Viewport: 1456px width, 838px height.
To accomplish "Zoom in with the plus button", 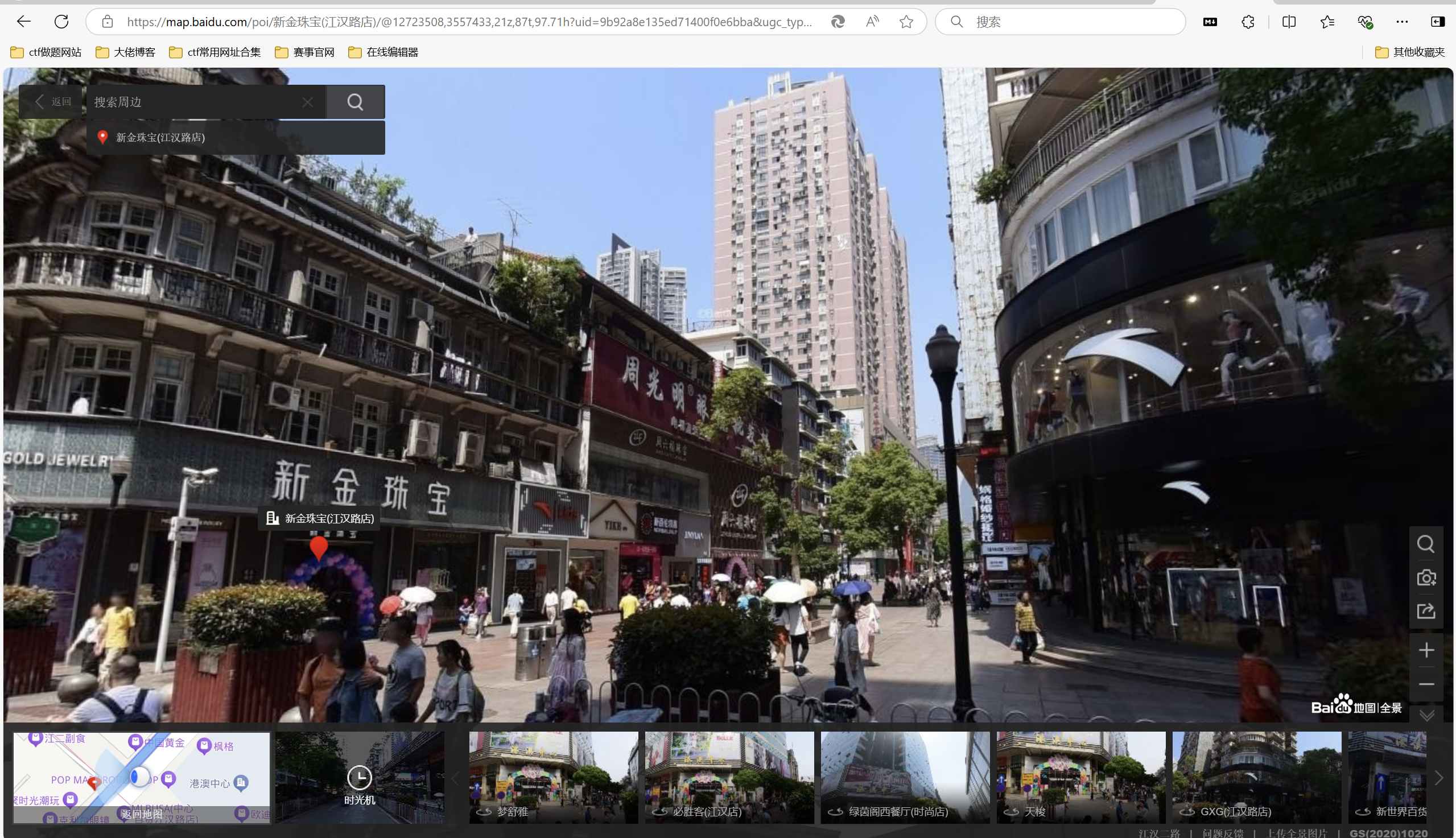I will coord(1426,650).
